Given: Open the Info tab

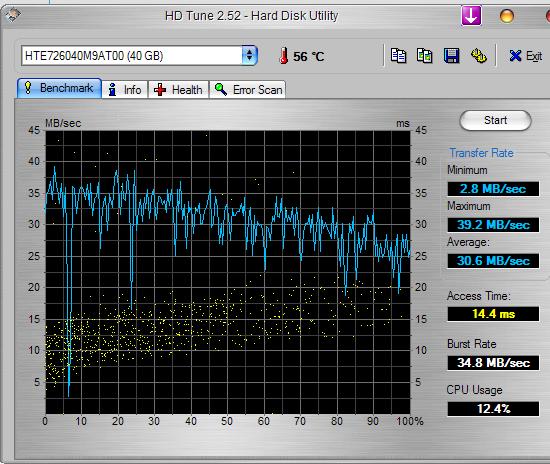Looking at the screenshot, I should [x=125, y=89].
